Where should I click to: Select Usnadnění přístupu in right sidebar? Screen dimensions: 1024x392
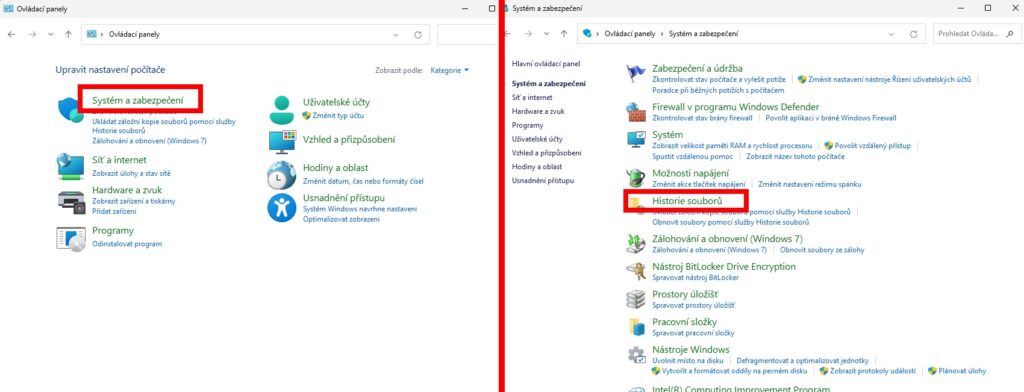point(543,180)
